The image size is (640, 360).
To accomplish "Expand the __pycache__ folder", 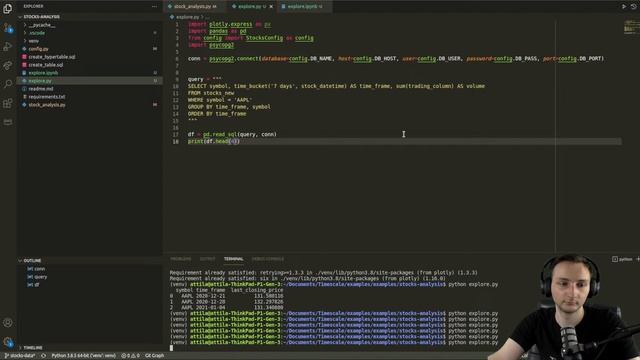I will [x=89, y=25].
